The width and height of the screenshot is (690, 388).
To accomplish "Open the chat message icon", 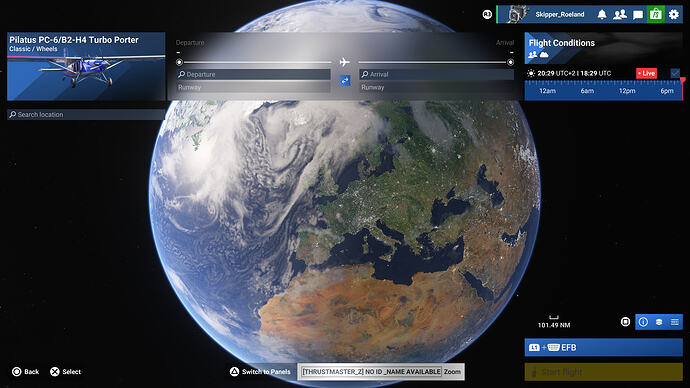I will point(638,15).
